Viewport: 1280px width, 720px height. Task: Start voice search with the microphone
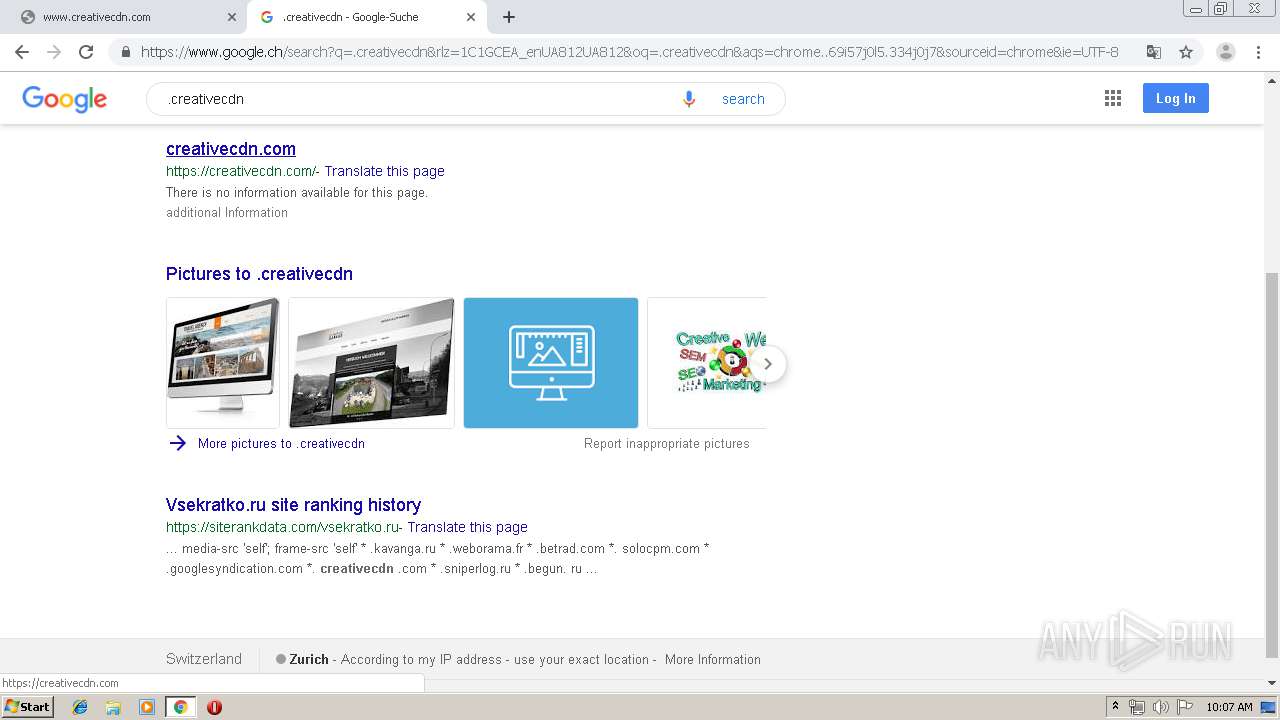tap(689, 99)
